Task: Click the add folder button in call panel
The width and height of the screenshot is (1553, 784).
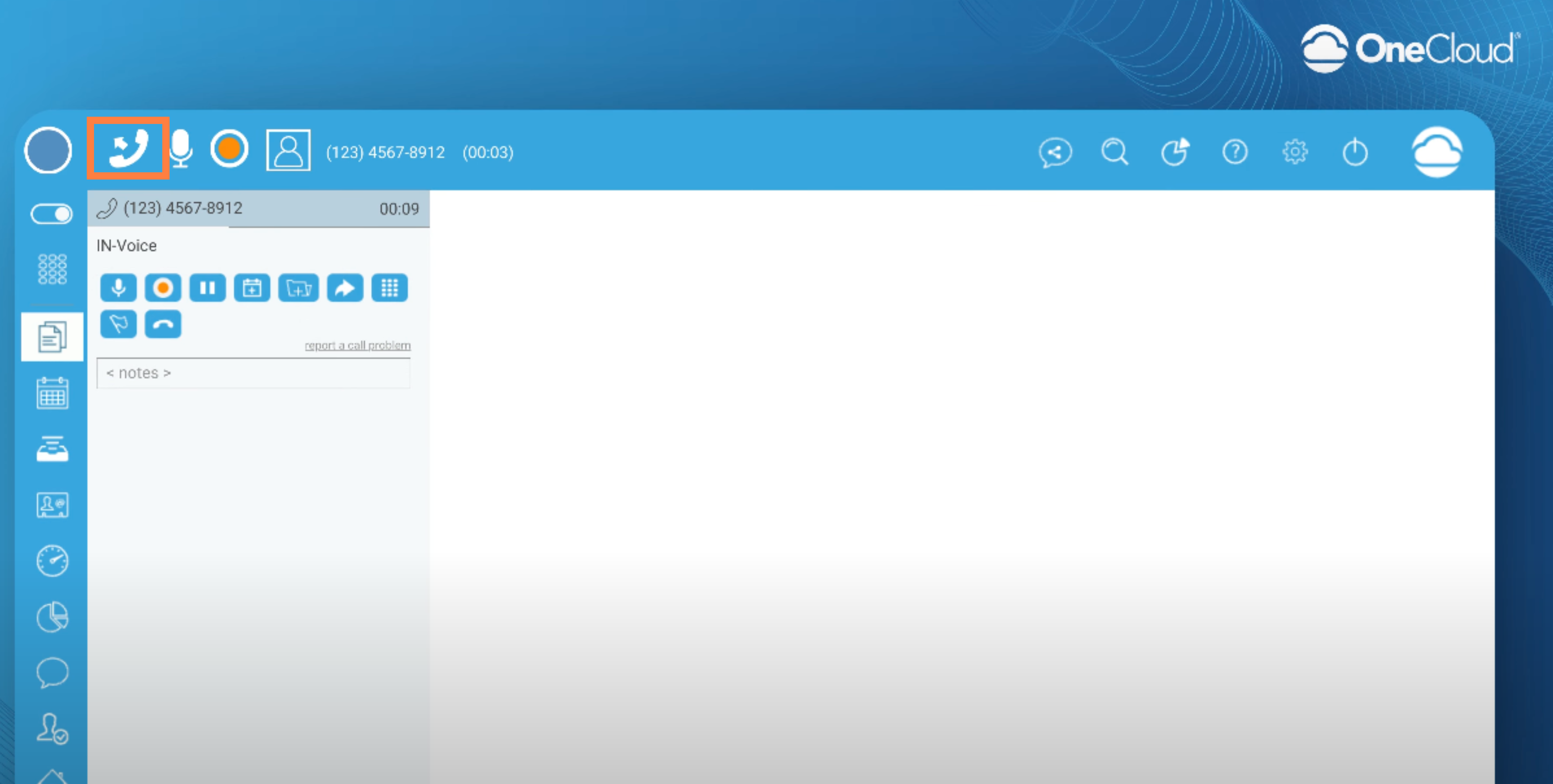Action: click(298, 288)
